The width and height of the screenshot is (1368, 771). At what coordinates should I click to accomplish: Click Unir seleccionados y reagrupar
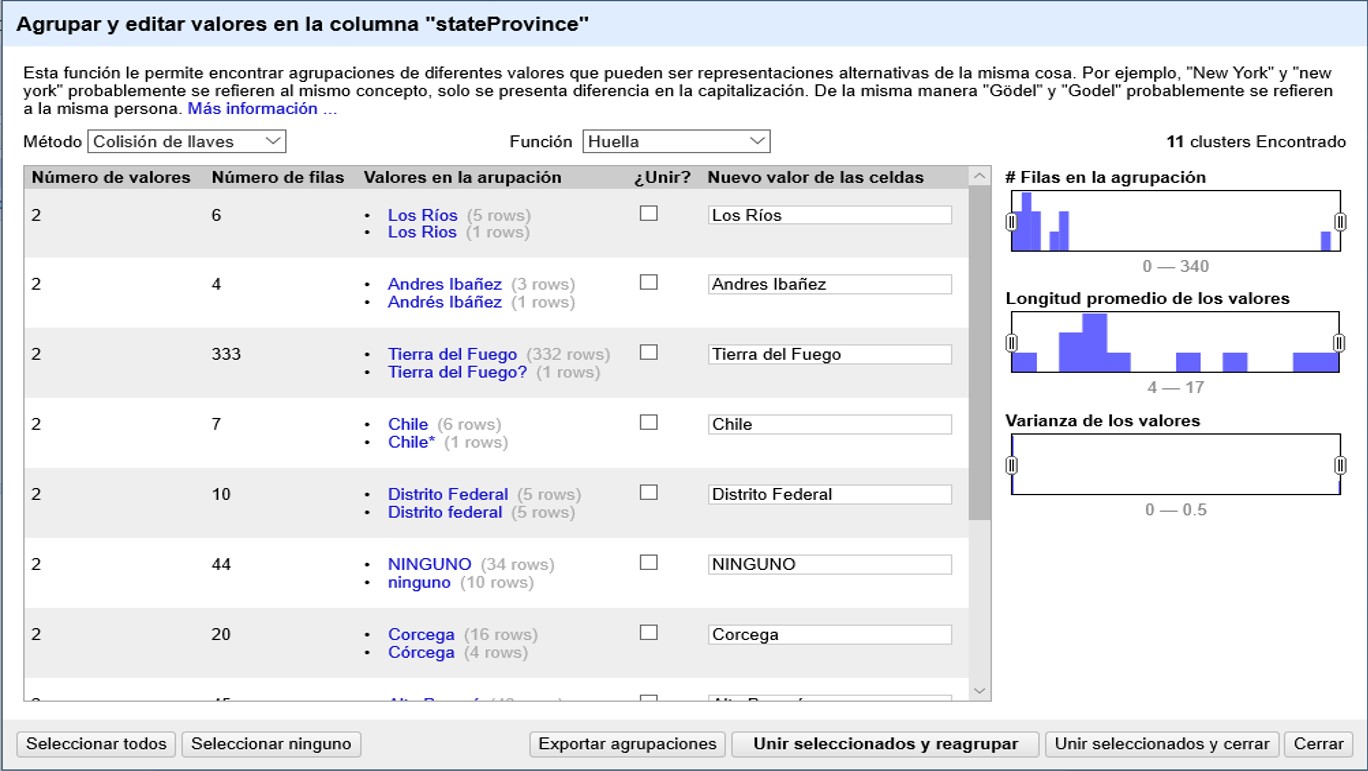(x=885, y=744)
